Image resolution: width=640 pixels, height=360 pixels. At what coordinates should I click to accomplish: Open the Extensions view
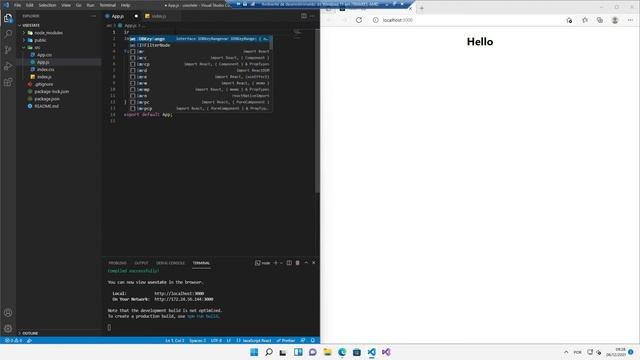pos(8,82)
